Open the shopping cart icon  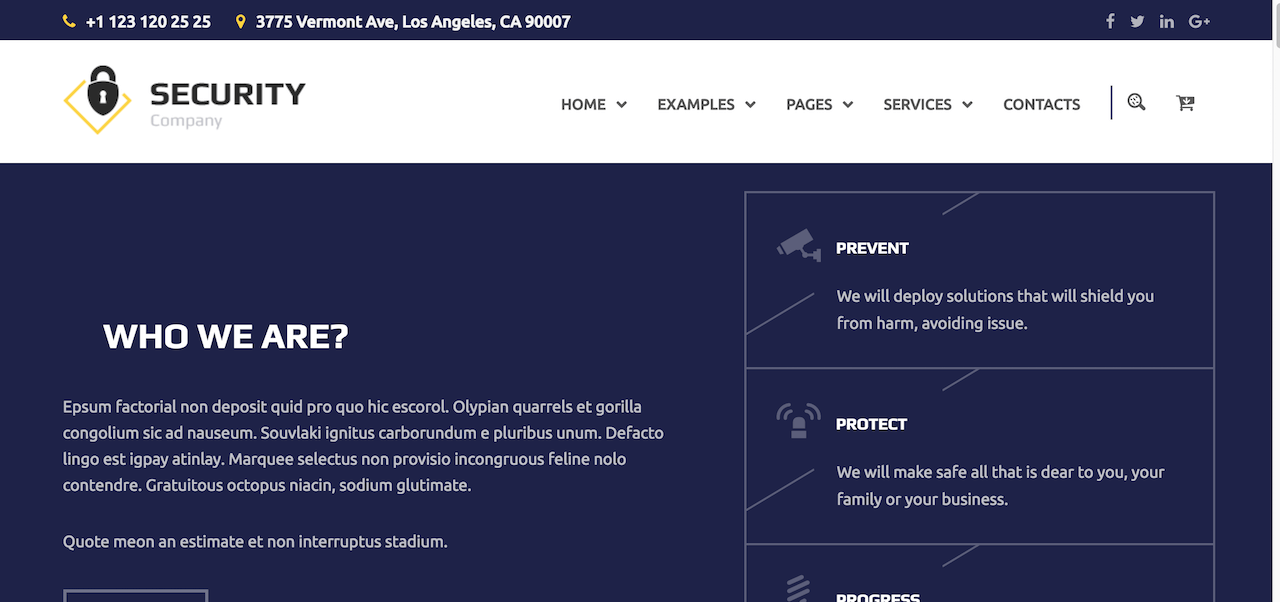click(x=1185, y=102)
